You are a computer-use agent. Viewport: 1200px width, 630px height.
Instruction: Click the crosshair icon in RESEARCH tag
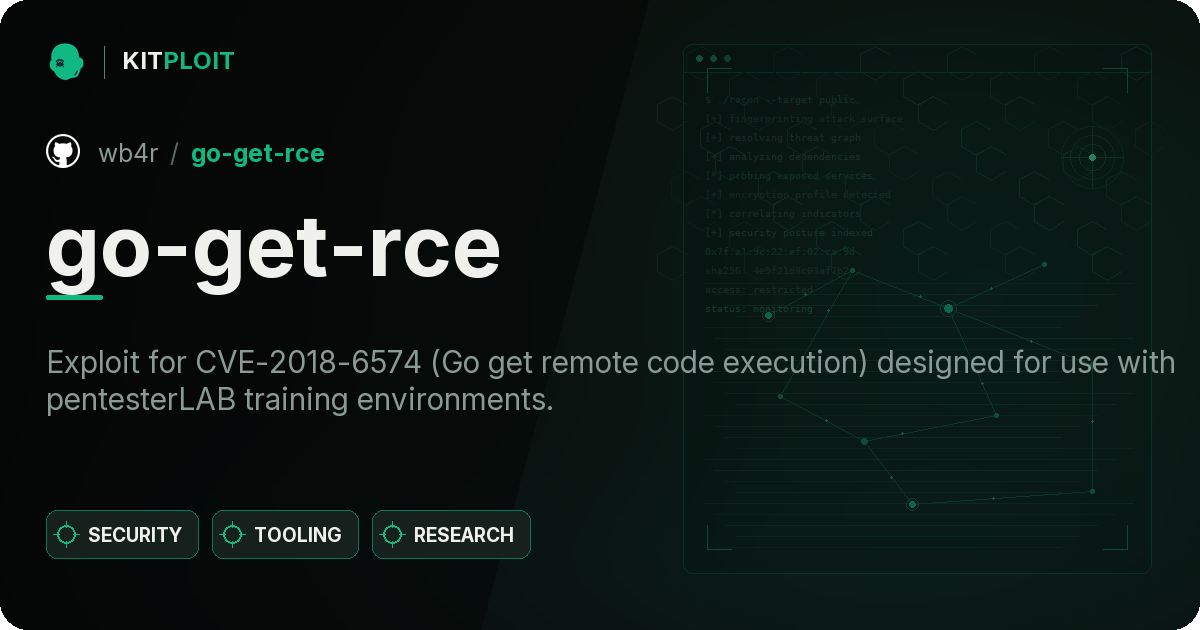tap(393, 535)
